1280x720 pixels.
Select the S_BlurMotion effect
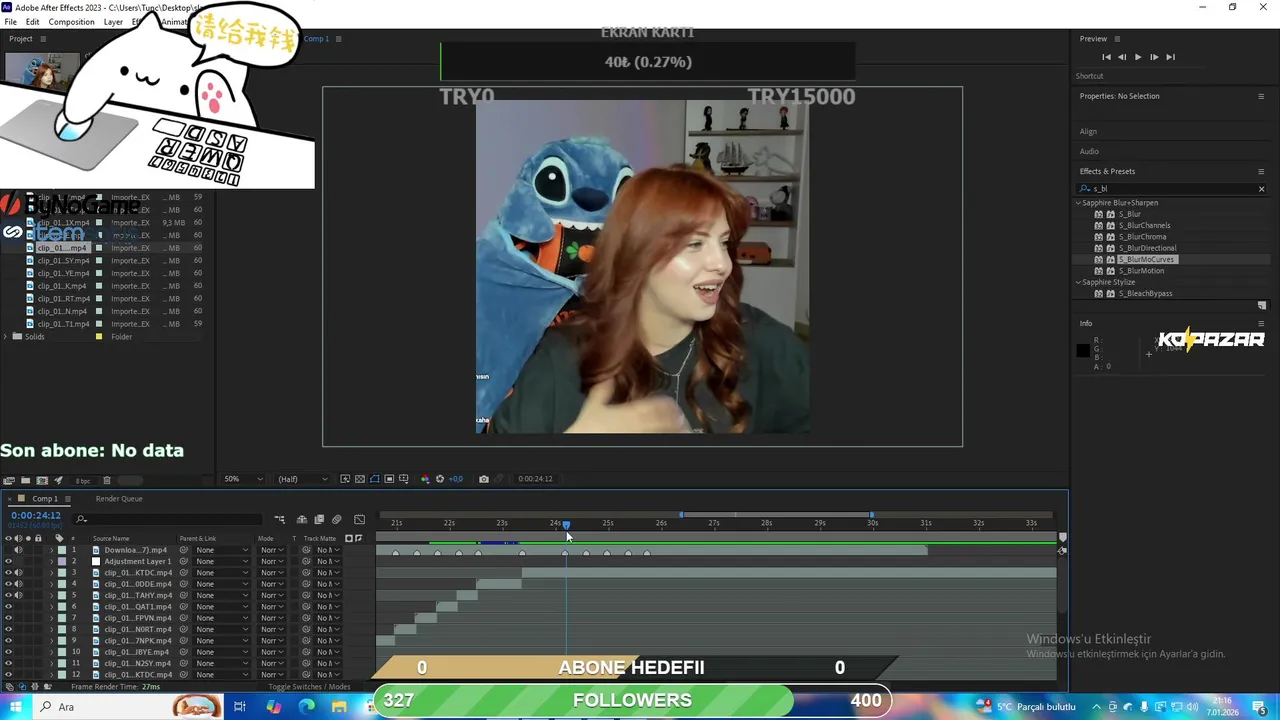(x=1141, y=271)
